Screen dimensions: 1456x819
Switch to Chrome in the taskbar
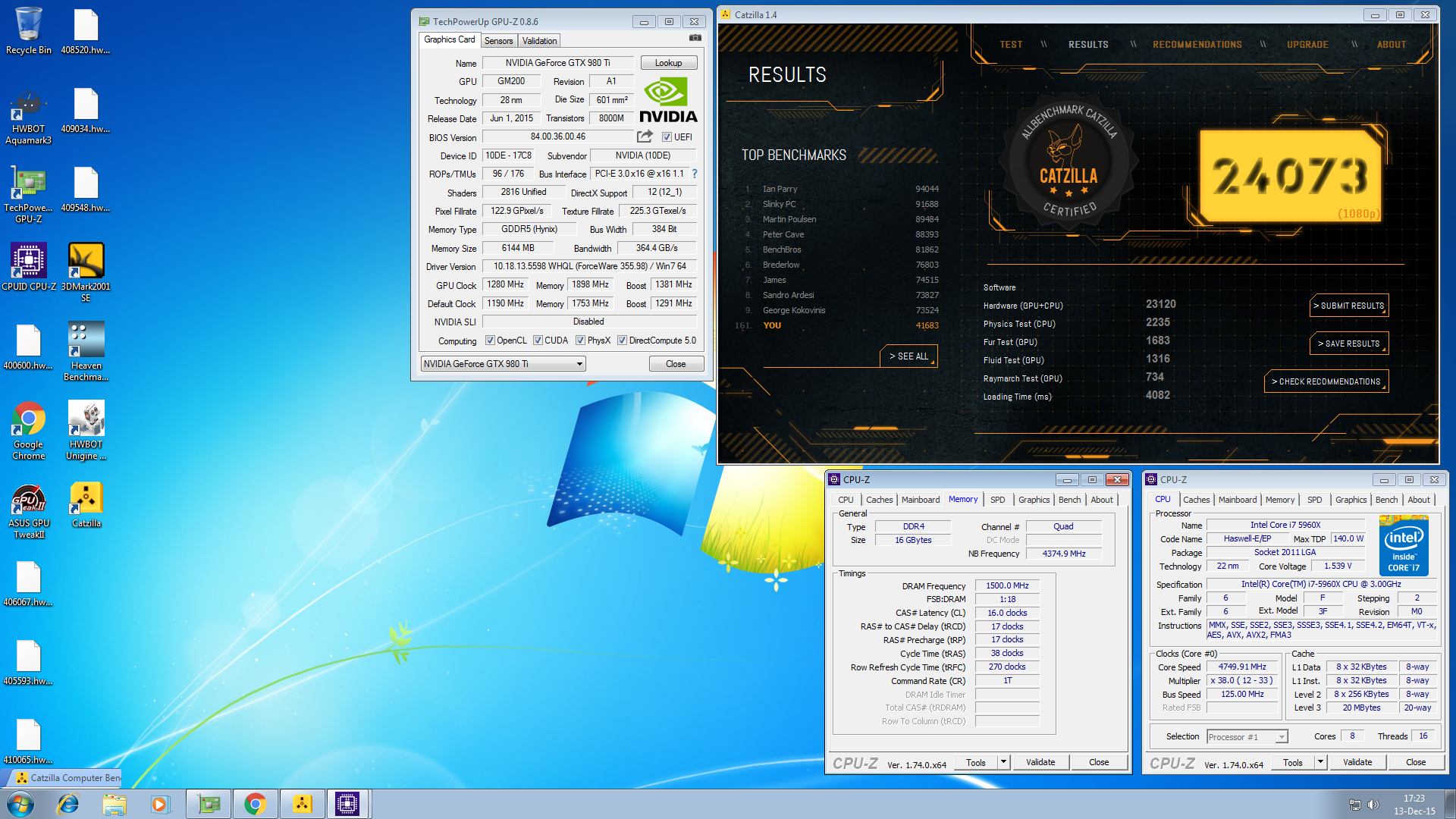coord(256,804)
